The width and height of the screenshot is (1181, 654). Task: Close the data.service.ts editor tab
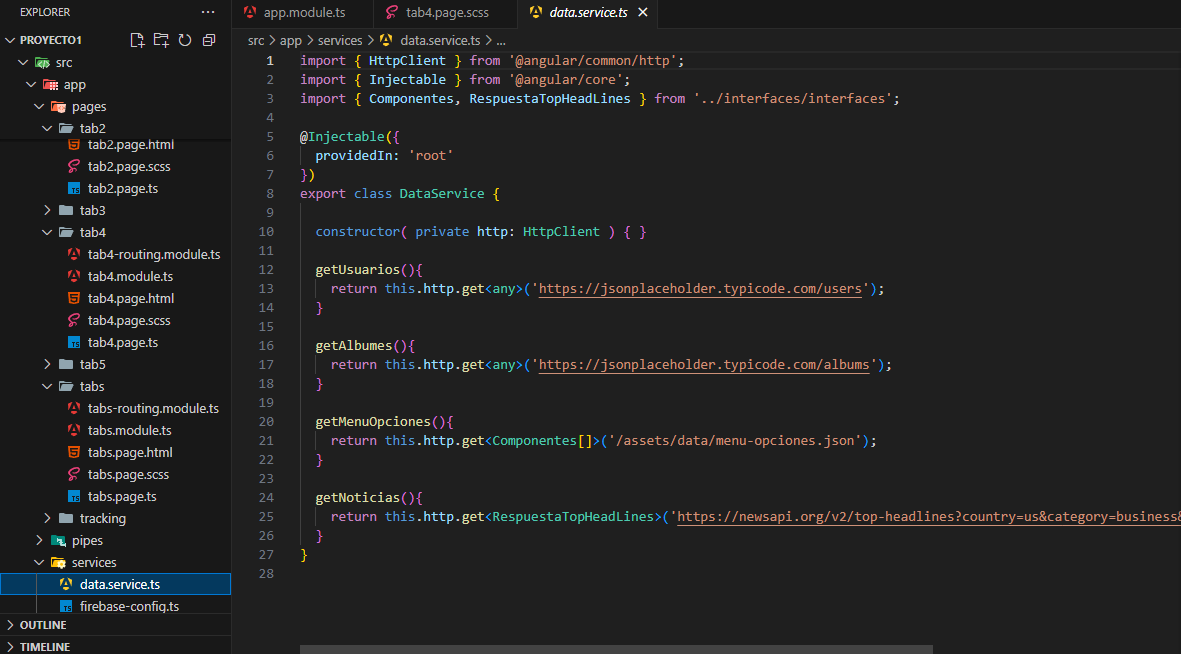pyautogui.click(x=643, y=13)
